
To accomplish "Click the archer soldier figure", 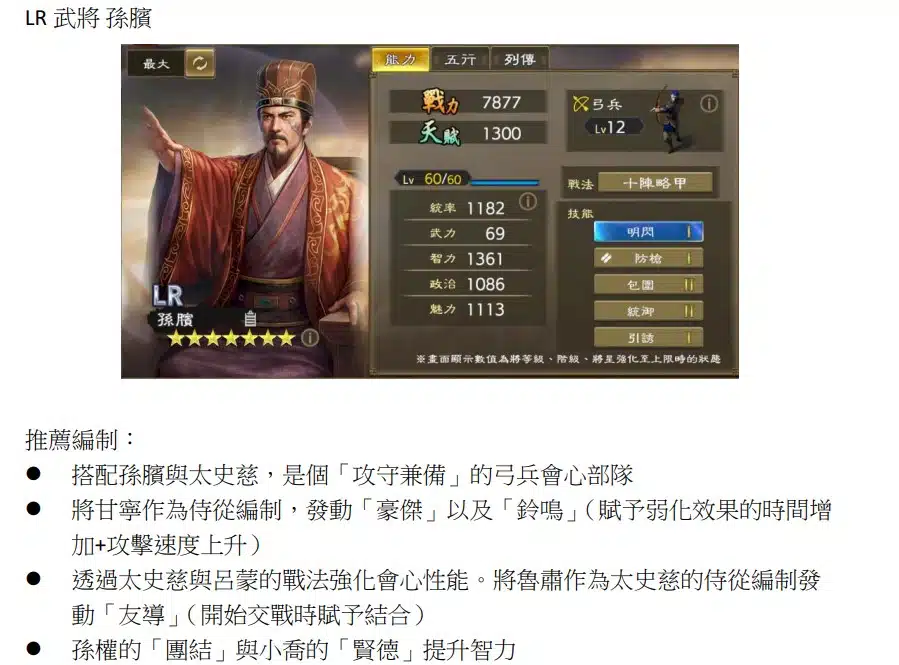I will click(670, 119).
